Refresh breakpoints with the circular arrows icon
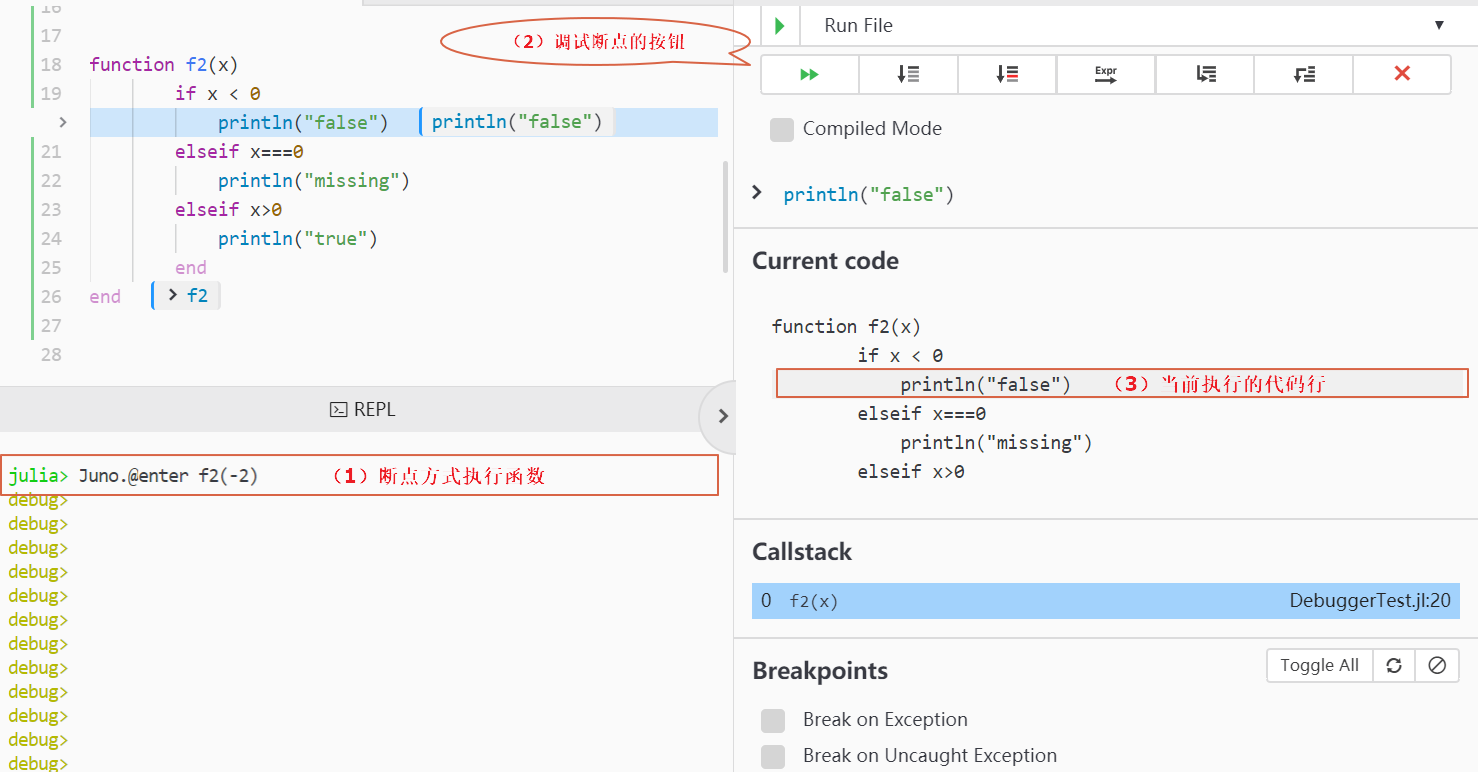The height and width of the screenshot is (772, 1478). point(1393,665)
